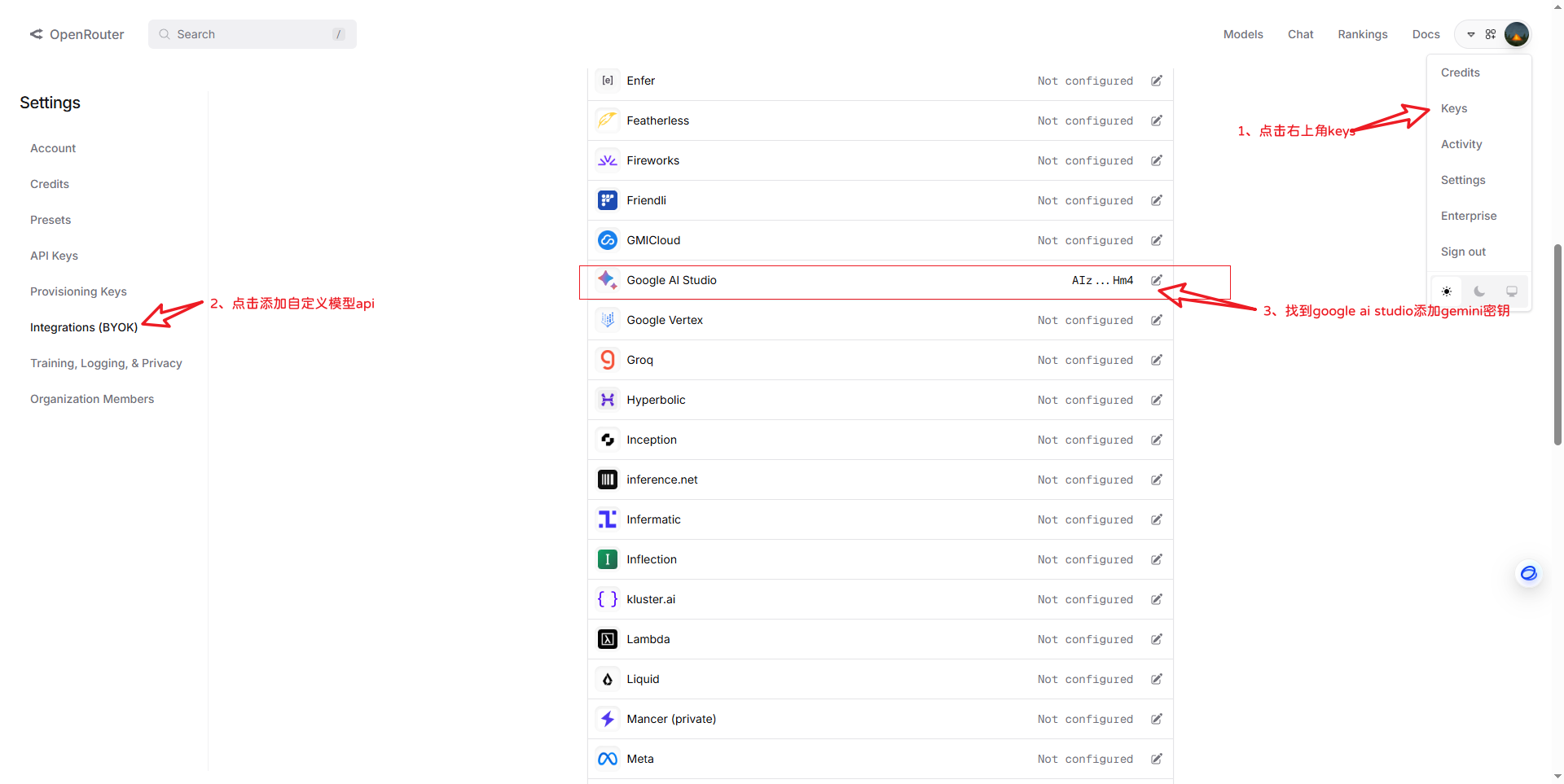This screenshot has width=1564, height=784.
Task: Sign out from the dropdown menu
Action: (x=1463, y=252)
